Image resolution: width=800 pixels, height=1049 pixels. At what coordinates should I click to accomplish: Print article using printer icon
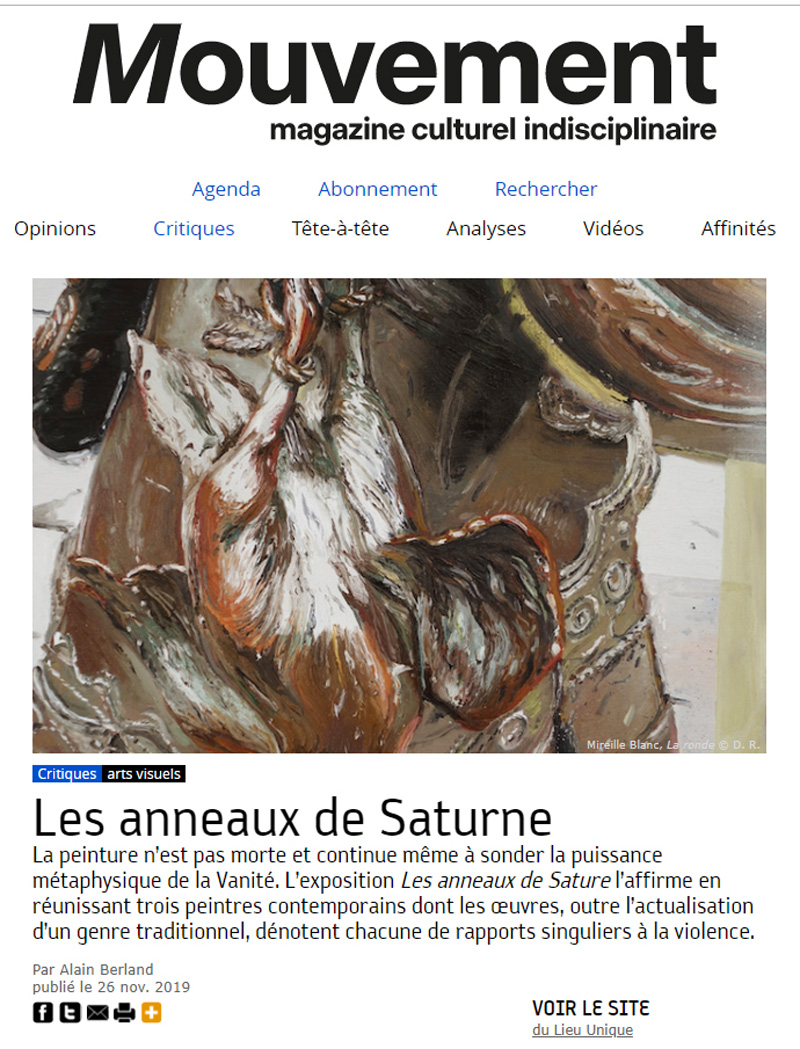click(124, 1013)
